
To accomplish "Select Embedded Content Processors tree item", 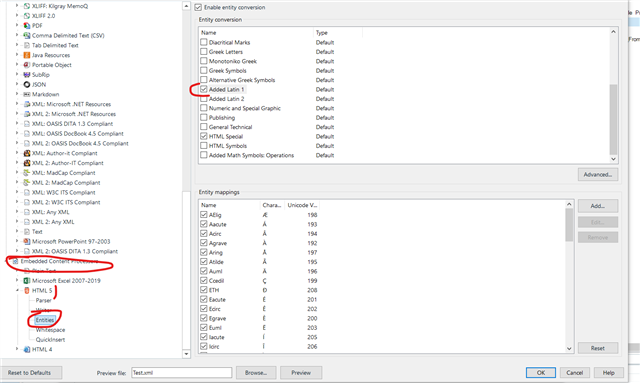I will (59, 261).
